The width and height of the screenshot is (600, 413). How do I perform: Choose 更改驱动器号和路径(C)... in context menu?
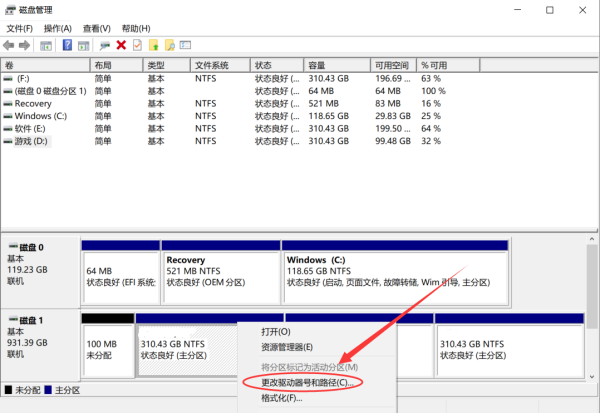(x=306, y=382)
